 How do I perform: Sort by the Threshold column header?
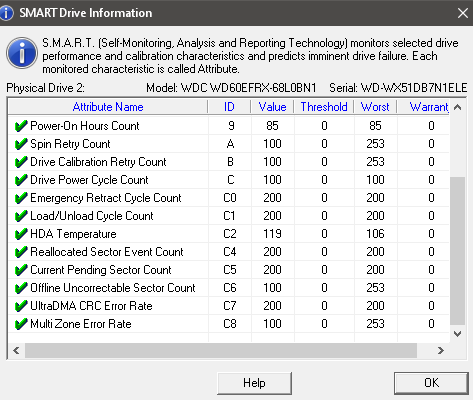tap(324, 107)
